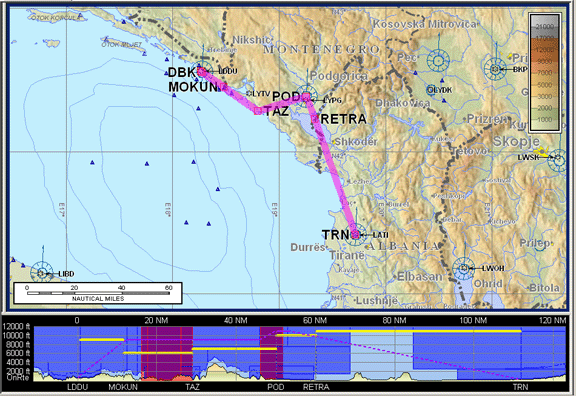Click the MOKUN label under elevation profile

click(123, 387)
